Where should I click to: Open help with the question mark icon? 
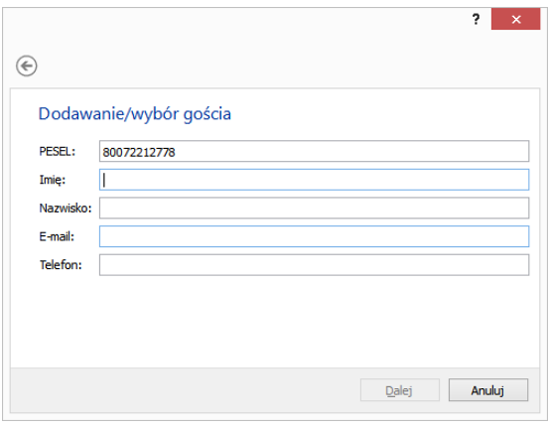[x=476, y=19]
